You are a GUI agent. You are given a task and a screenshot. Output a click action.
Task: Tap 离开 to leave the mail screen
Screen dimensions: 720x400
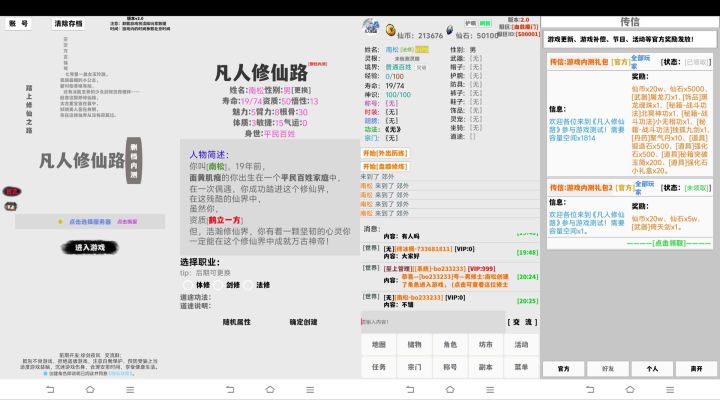pyautogui.click(x=696, y=369)
